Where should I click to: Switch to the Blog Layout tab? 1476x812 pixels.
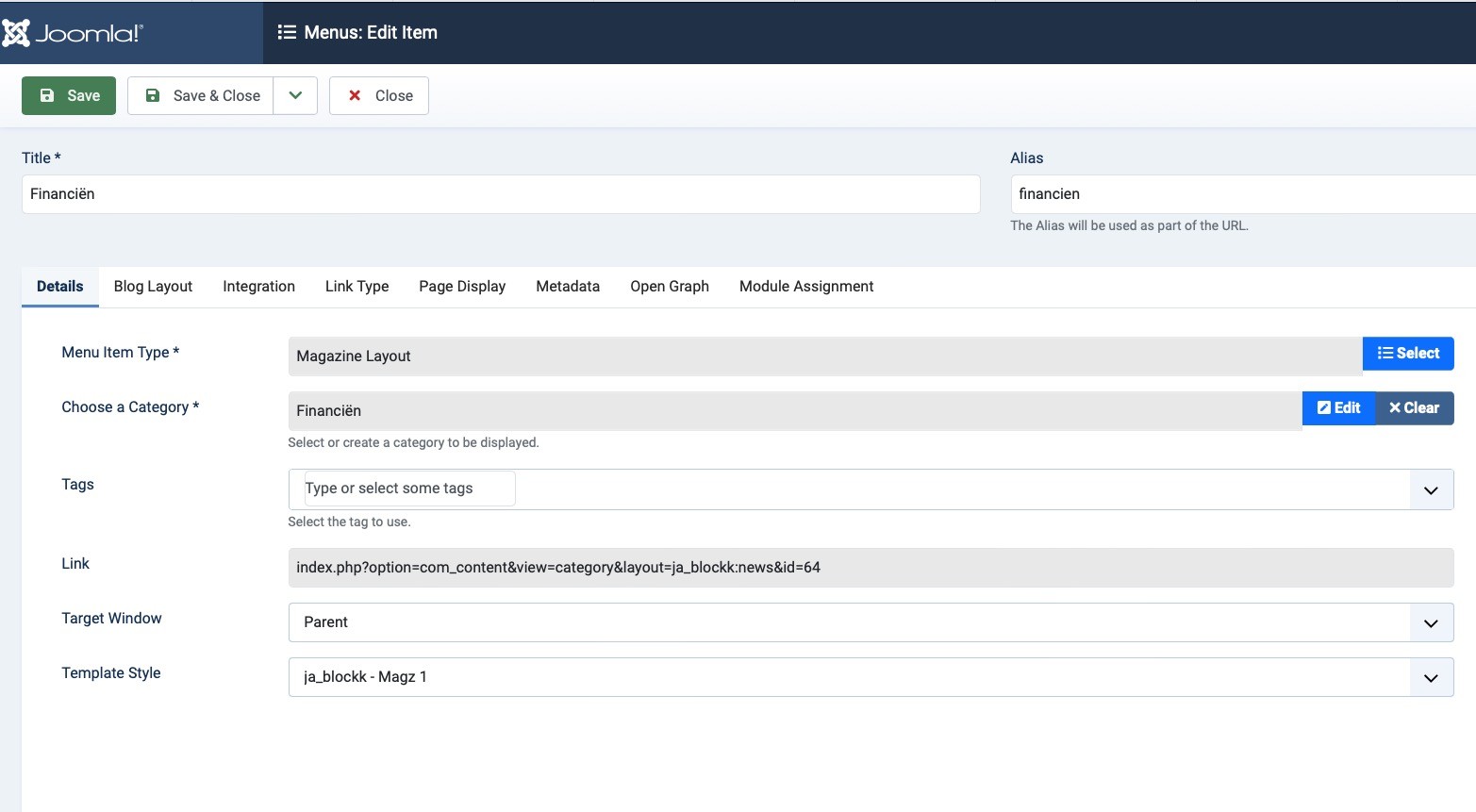(x=153, y=287)
